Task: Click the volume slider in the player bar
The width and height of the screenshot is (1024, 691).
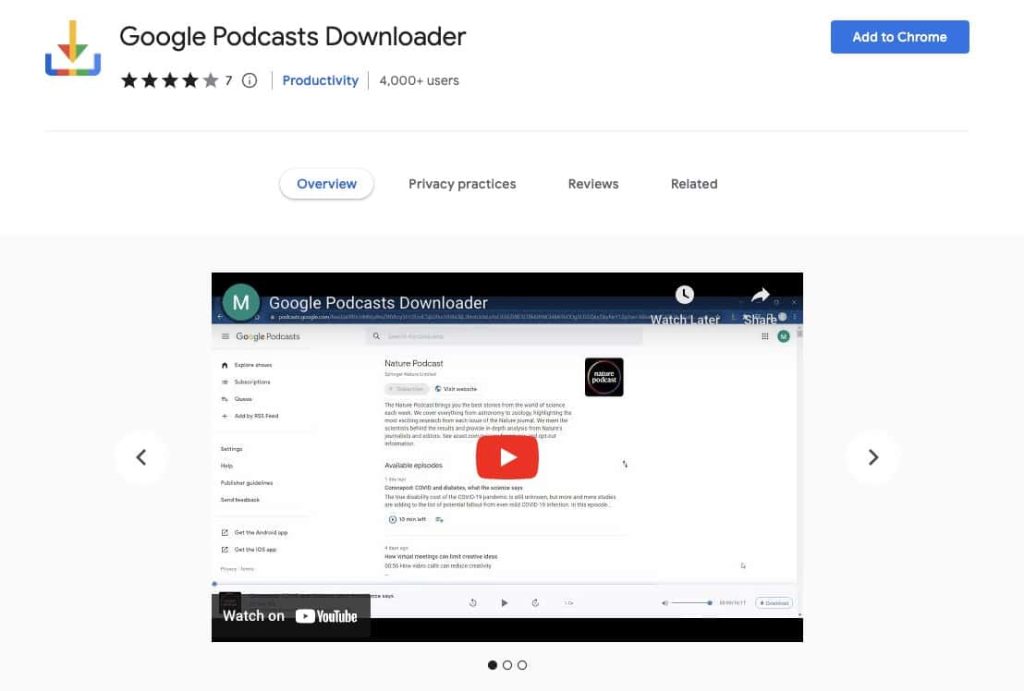Action: click(690, 603)
